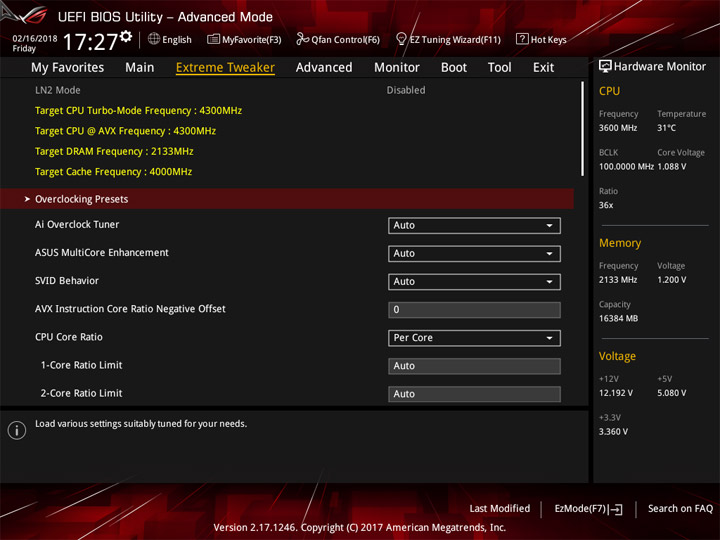Open the Advanced tab
Image resolution: width=720 pixels, height=540 pixels.
coord(324,68)
